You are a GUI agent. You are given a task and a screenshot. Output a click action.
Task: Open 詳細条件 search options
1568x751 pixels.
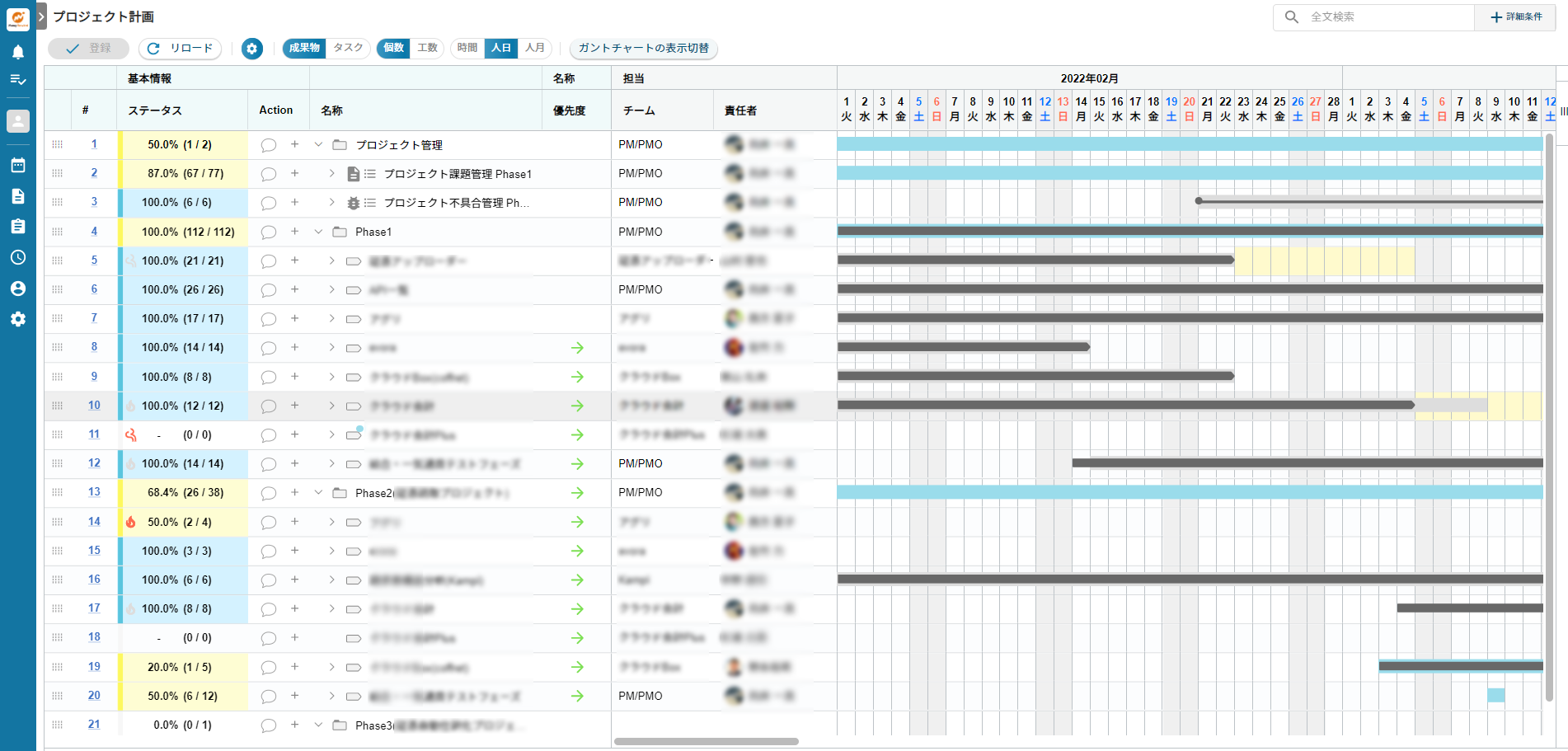click(x=1516, y=16)
